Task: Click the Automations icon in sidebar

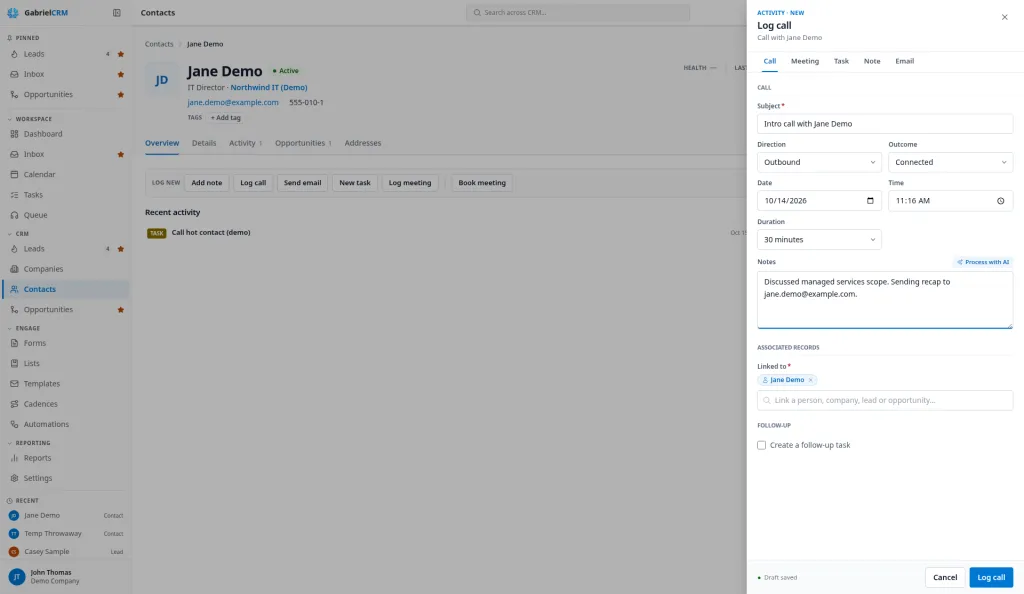Action: pos(14,424)
